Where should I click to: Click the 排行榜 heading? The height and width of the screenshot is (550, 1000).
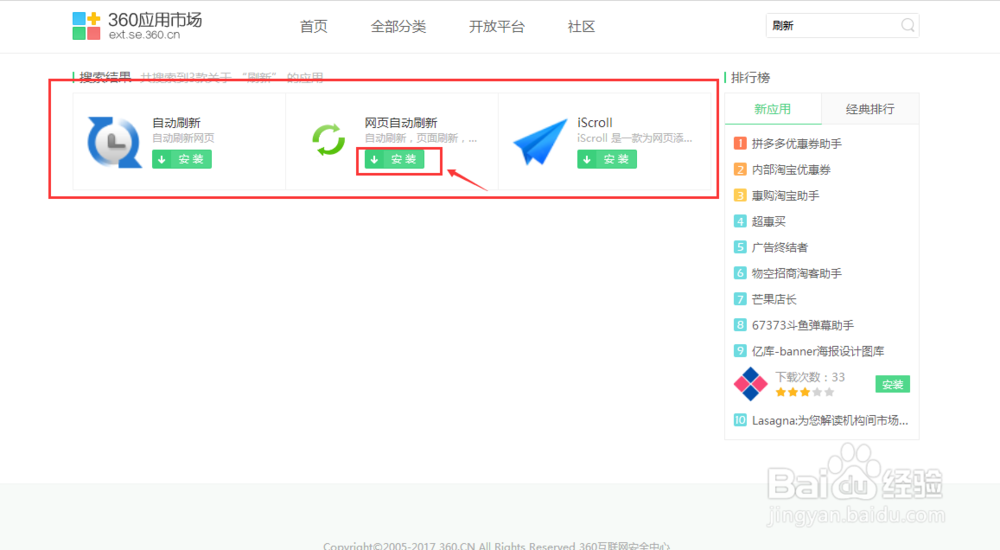click(750, 77)
